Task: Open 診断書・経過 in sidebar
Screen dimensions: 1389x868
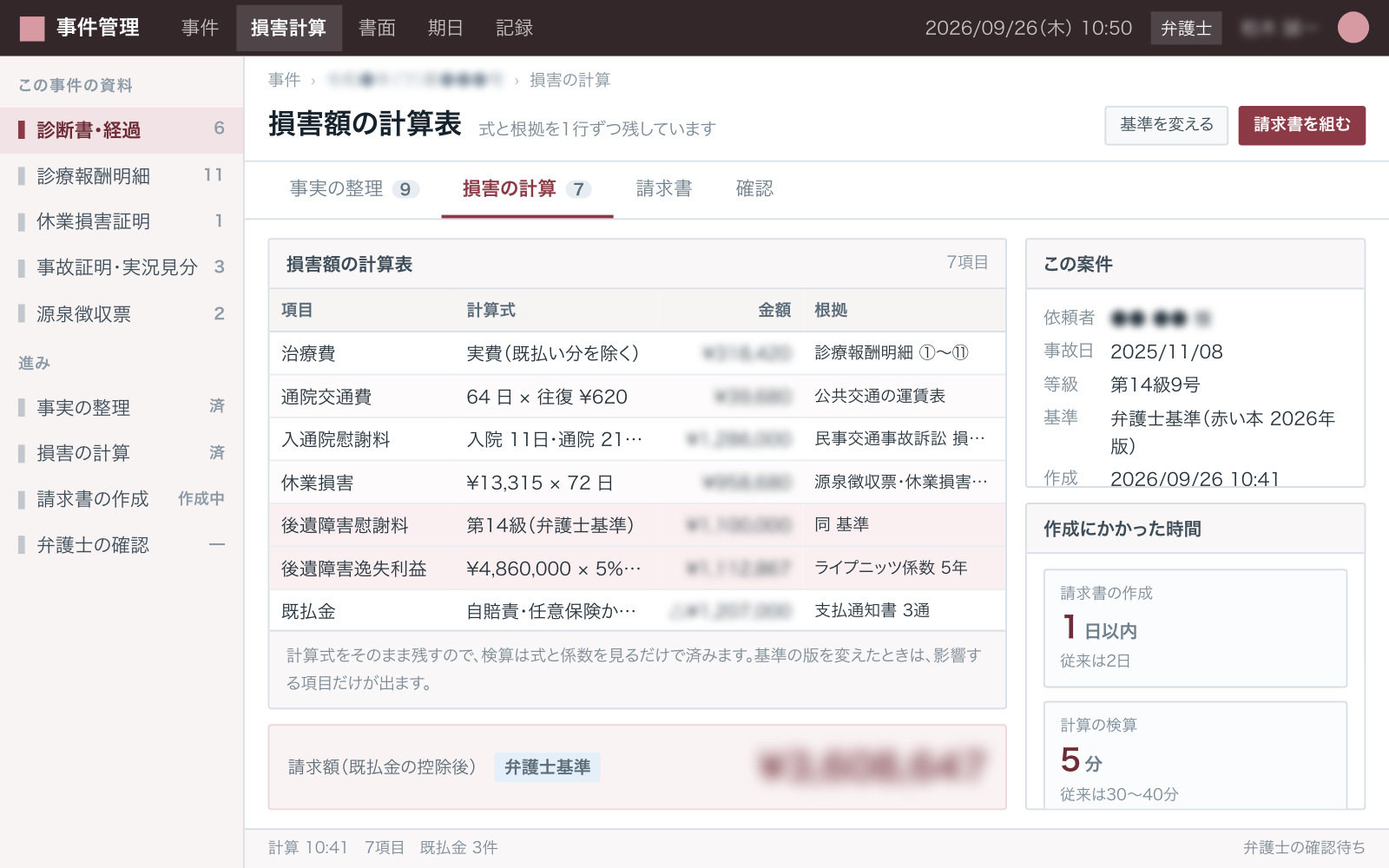Action: pos(122,130)
